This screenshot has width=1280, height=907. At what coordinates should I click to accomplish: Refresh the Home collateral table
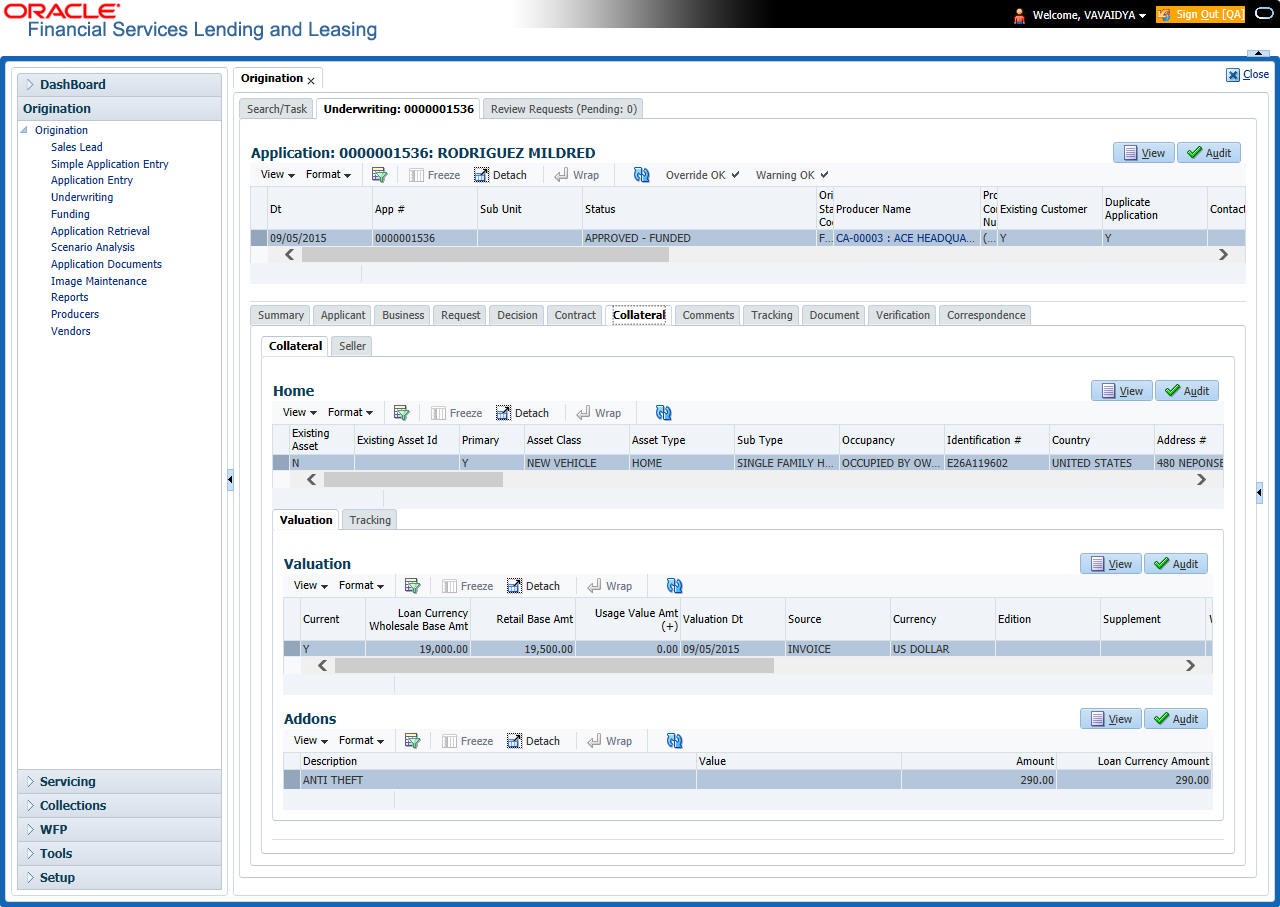[x=663, y=413]
